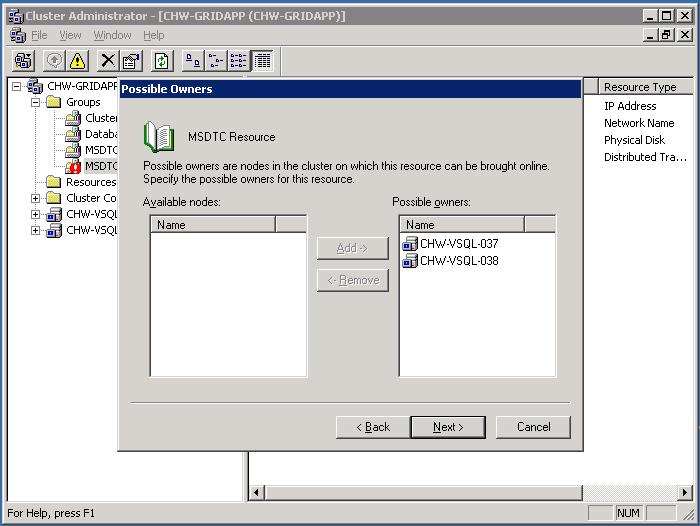Click the Resources folder icon in tree

(54, 182)
